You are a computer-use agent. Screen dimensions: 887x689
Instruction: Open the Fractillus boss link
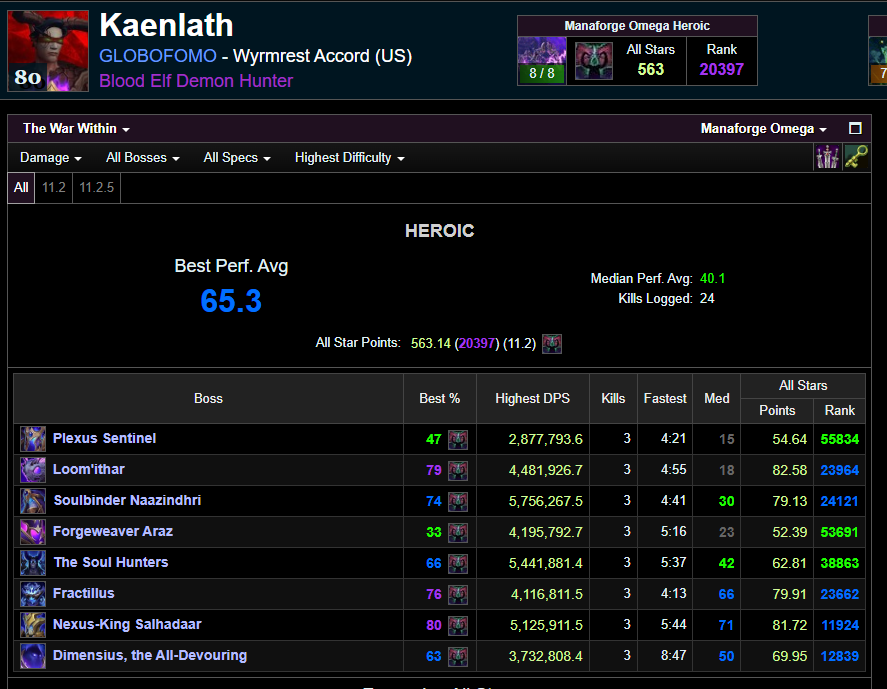84,593
